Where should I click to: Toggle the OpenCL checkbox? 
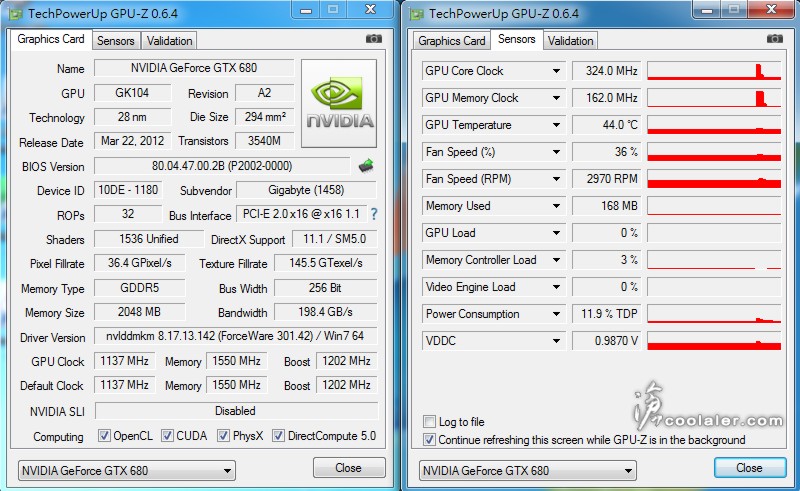104,436
